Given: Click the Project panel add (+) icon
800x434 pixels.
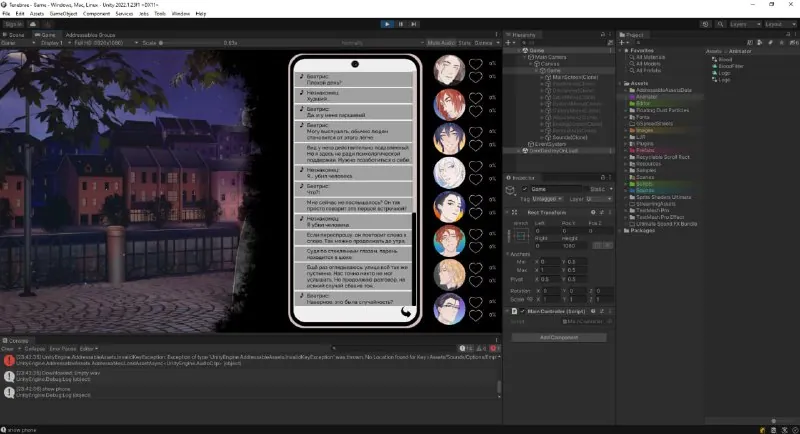Looking at the screenshot, I should click(622, 43).
